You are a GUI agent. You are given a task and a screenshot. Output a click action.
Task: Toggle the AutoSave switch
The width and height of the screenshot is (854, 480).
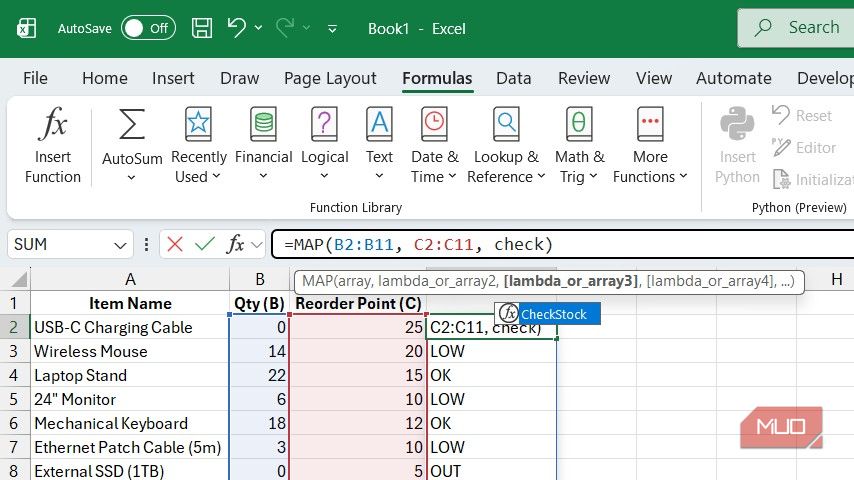148,28
